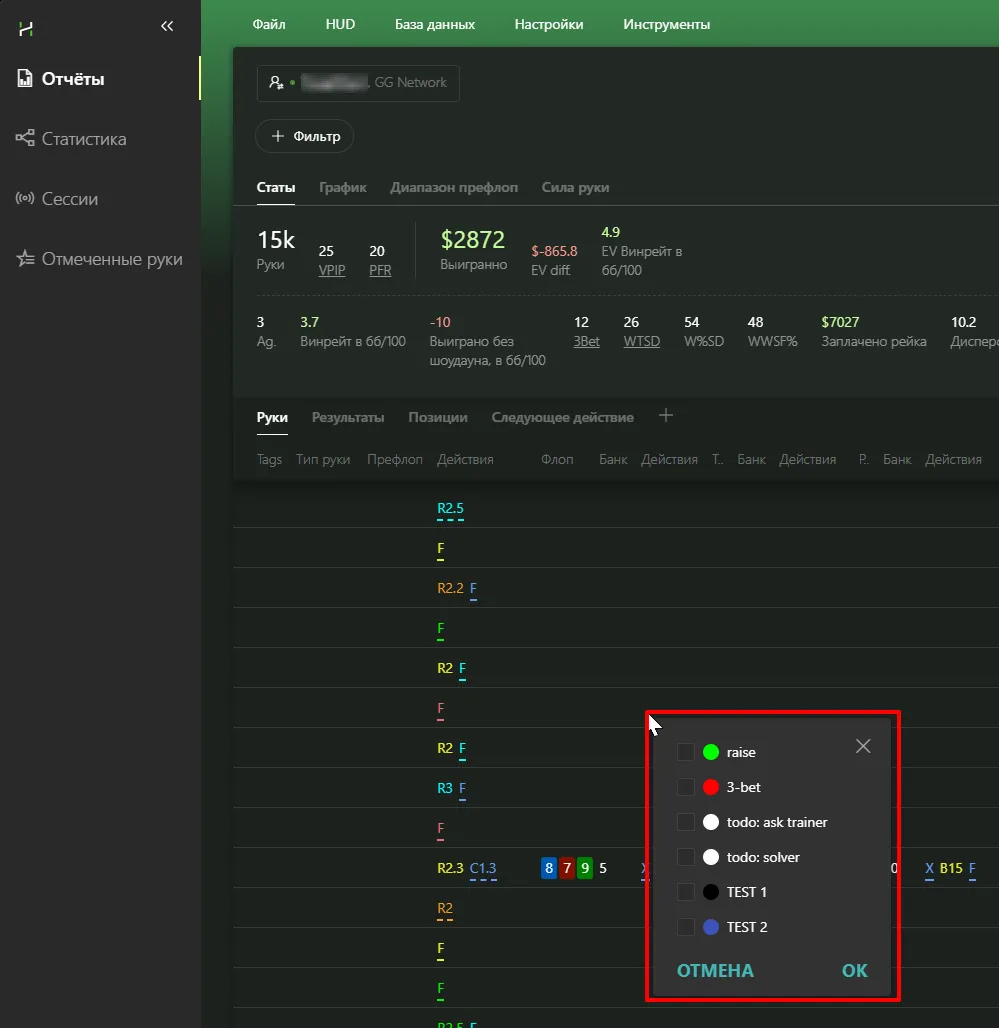Tick the TEST 2 tag checkbox
Viewport: 999px width, 1028px height.
point(686,927)
